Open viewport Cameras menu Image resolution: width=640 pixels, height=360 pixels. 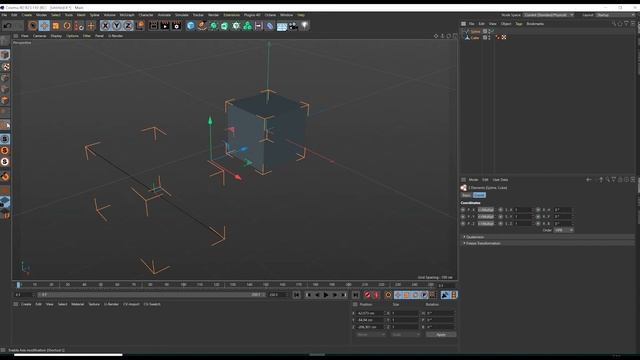coord(40,36)
